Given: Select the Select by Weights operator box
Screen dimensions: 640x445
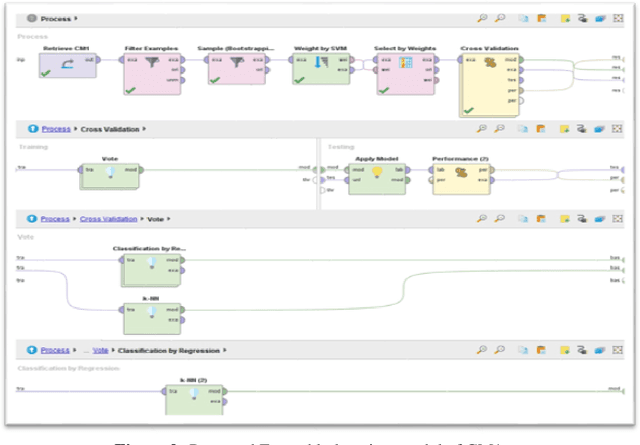Looking at the screenshot, I should (x=406, y=74).
